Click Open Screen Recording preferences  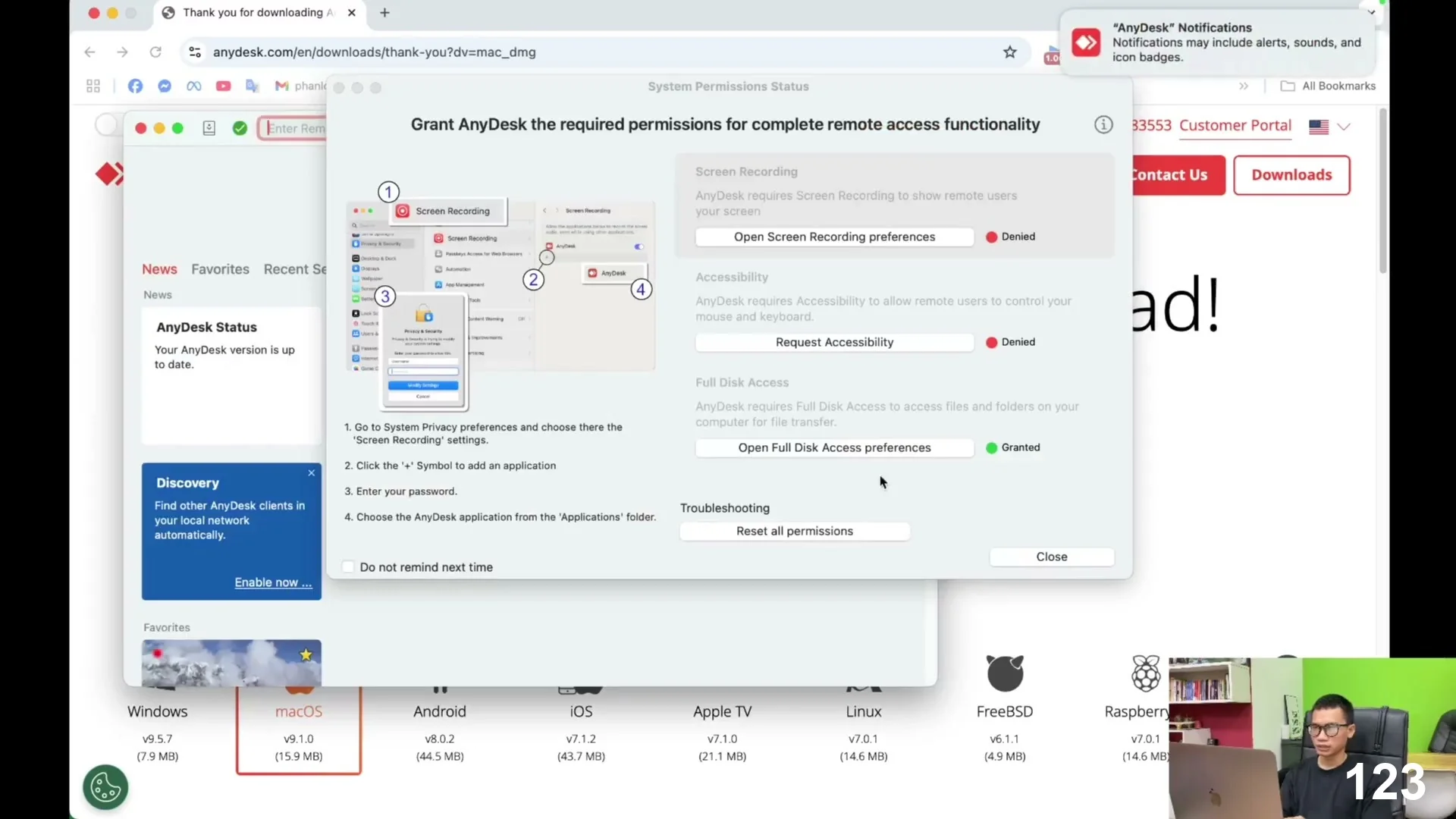(x=834, y=237)
